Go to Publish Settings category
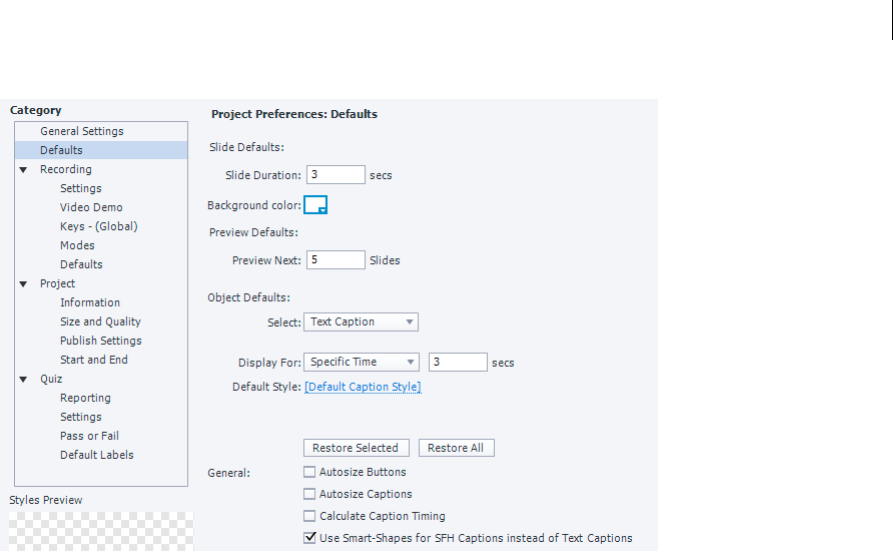The width and height of the screenshot is (893, 551). [100, 341]
